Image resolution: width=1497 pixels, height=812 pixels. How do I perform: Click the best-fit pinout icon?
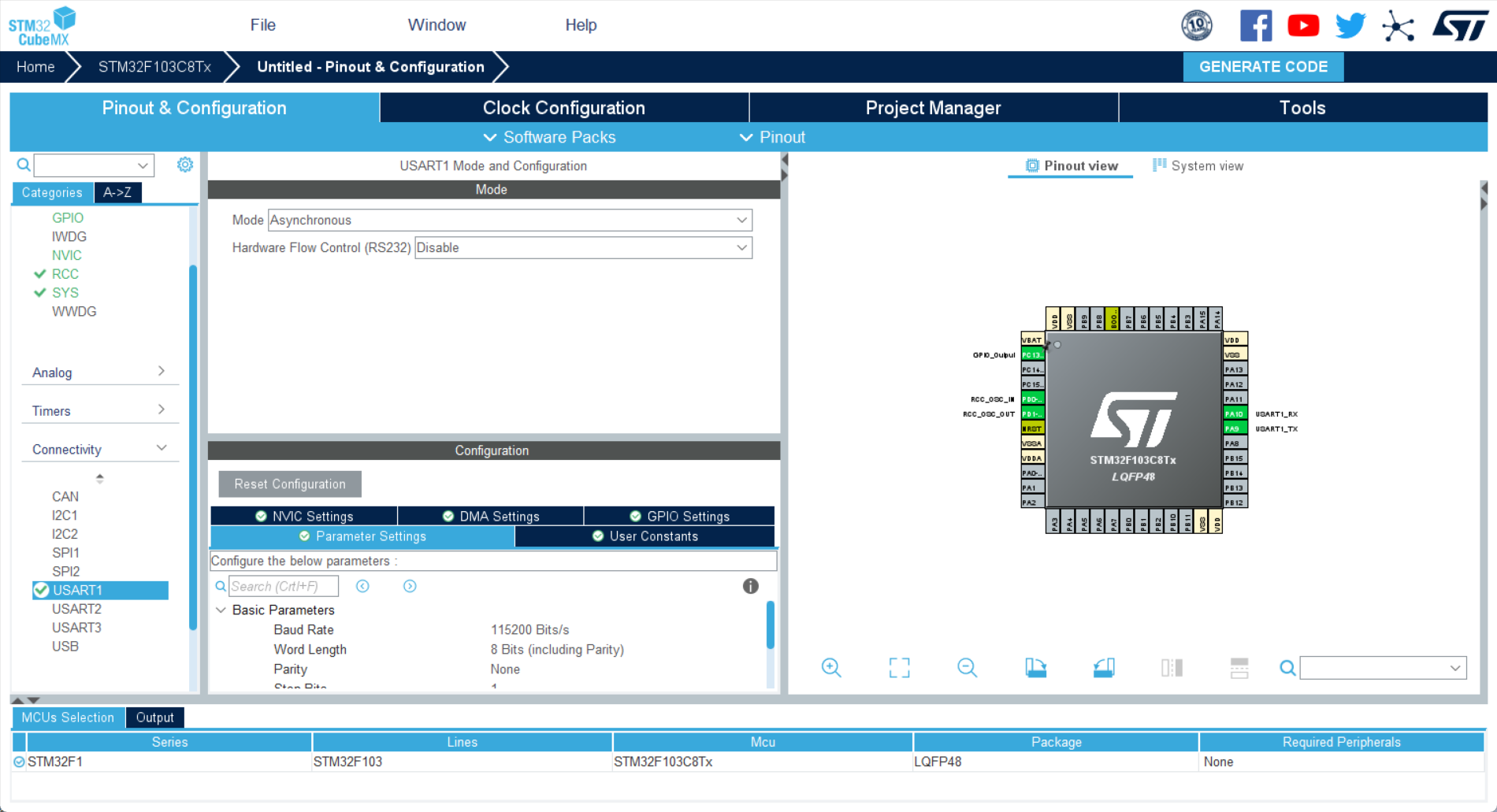coord(899,668)
